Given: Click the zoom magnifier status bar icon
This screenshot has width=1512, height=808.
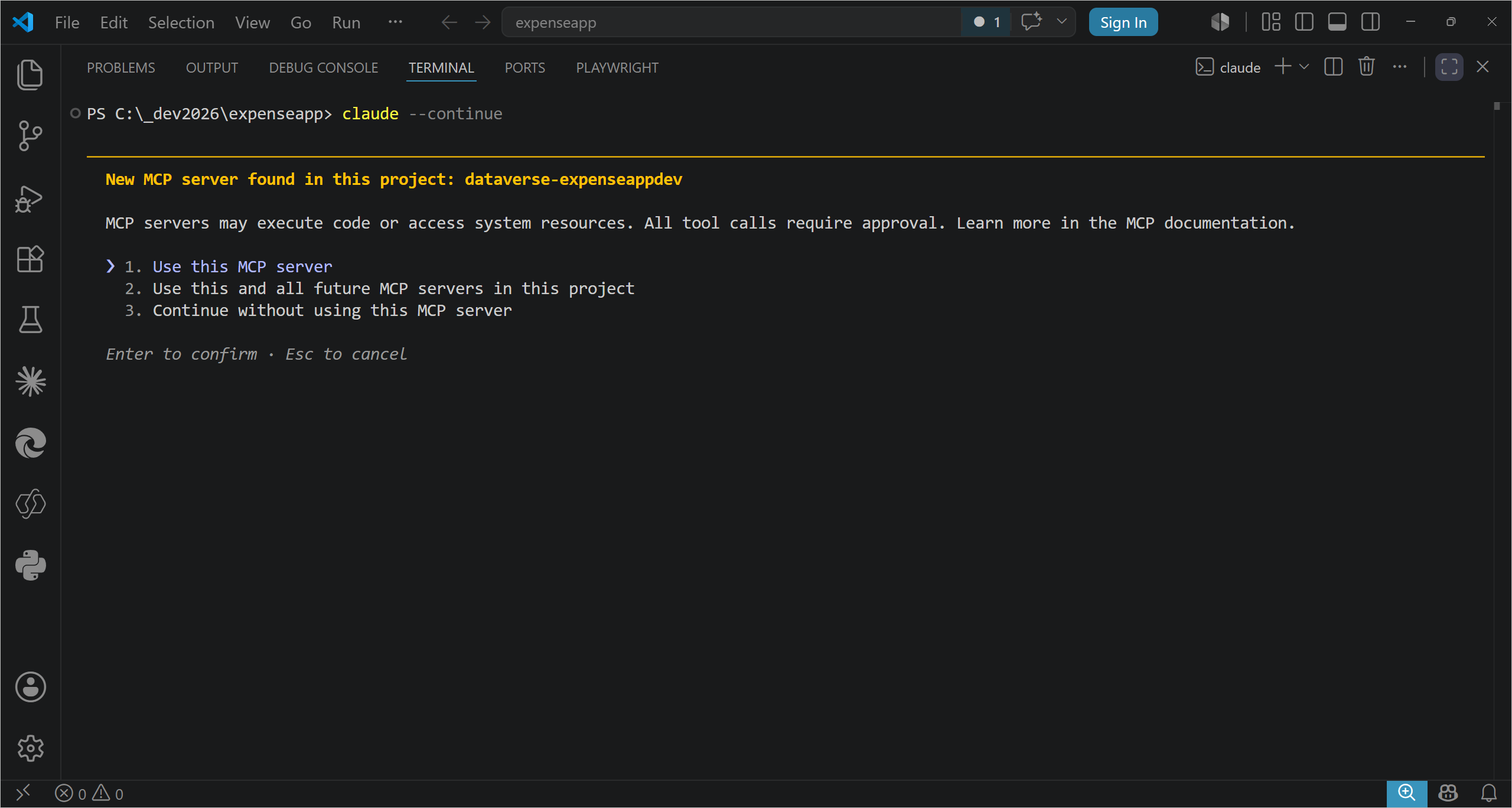Looking at the screenshot, I should (x=1407, y=793).
